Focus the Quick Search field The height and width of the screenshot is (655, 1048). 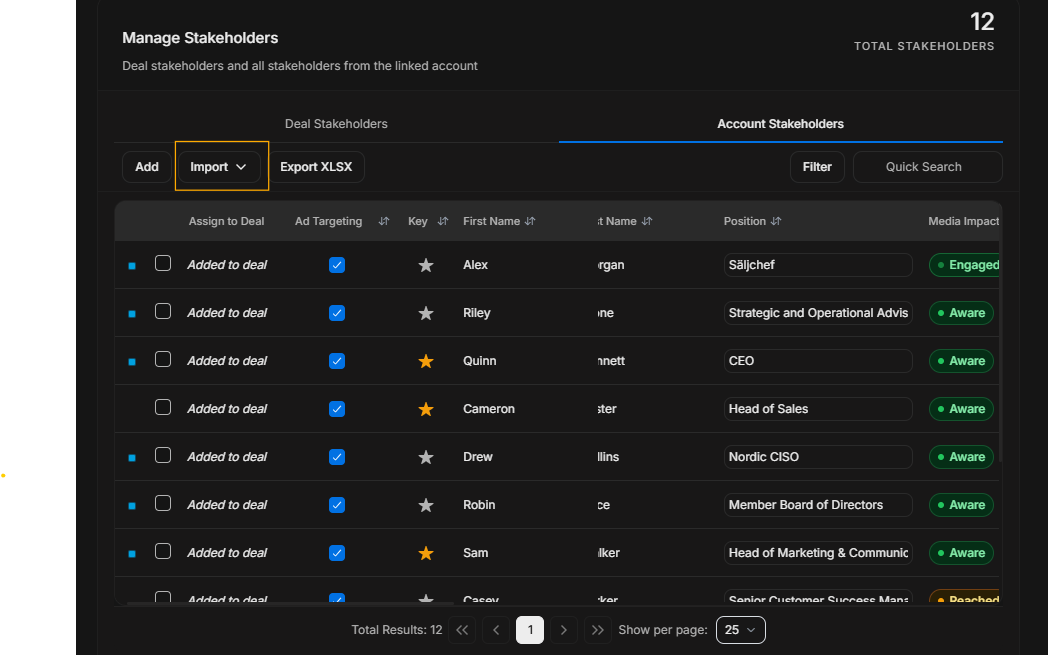pos(928,167)
